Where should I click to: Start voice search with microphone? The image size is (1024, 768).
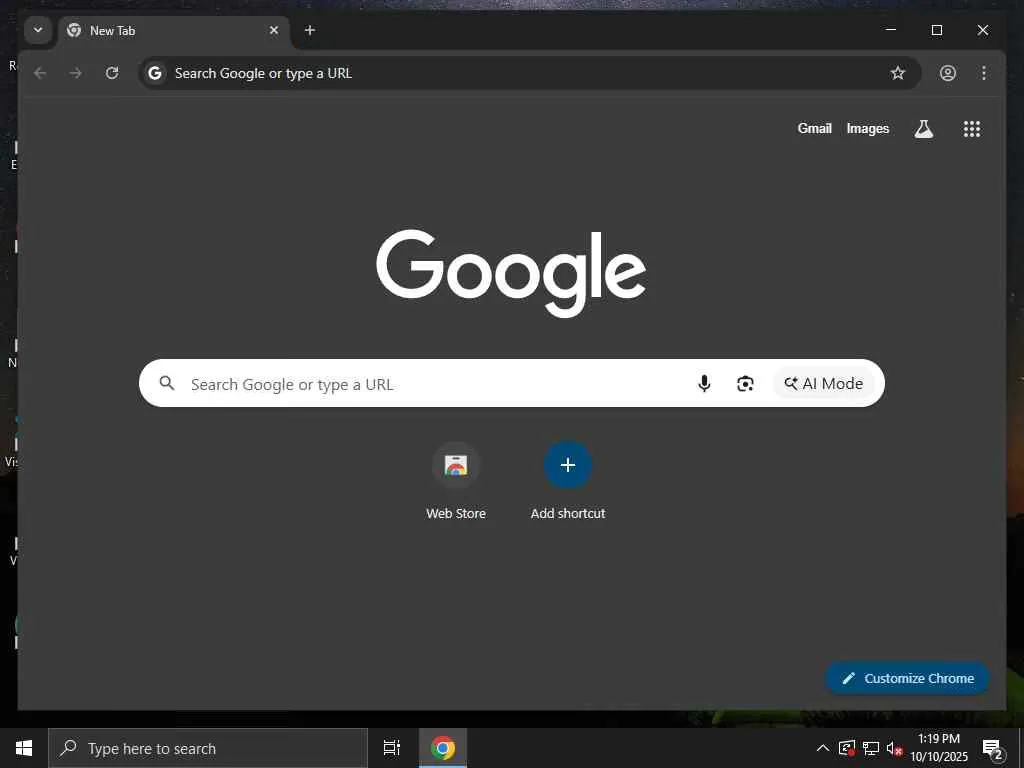[x=704, y=383]
